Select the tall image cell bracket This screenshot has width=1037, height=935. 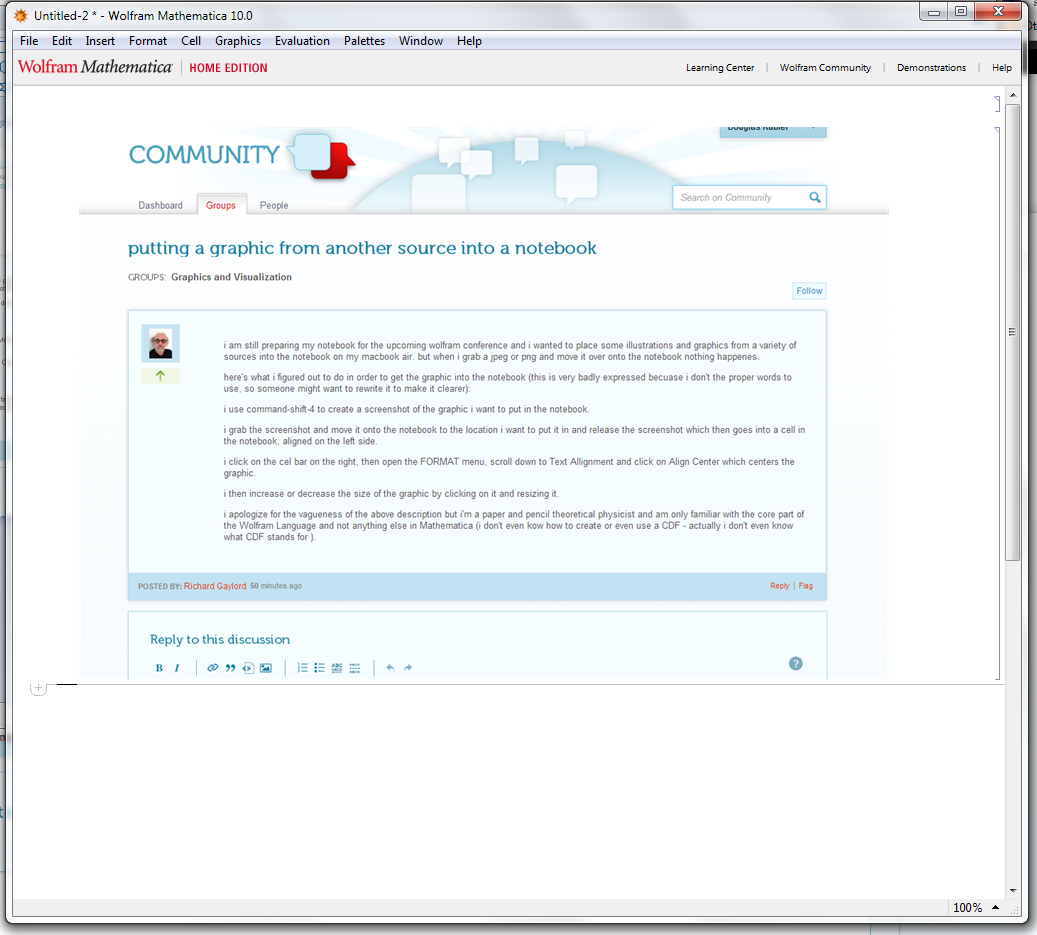pos(997,403)
